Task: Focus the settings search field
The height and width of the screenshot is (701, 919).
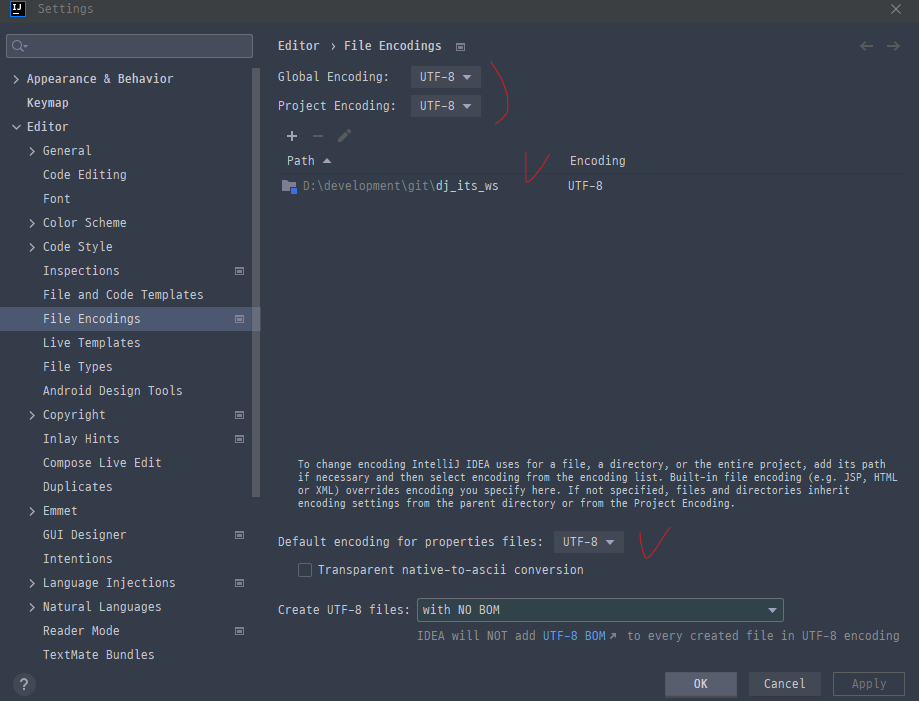Action: coord(130,46)
